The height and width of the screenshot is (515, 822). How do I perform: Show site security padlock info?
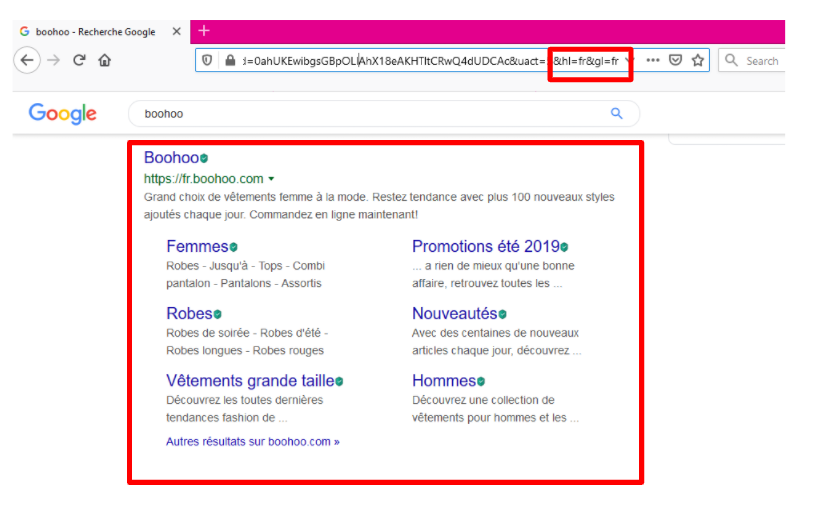pos(230,60)
